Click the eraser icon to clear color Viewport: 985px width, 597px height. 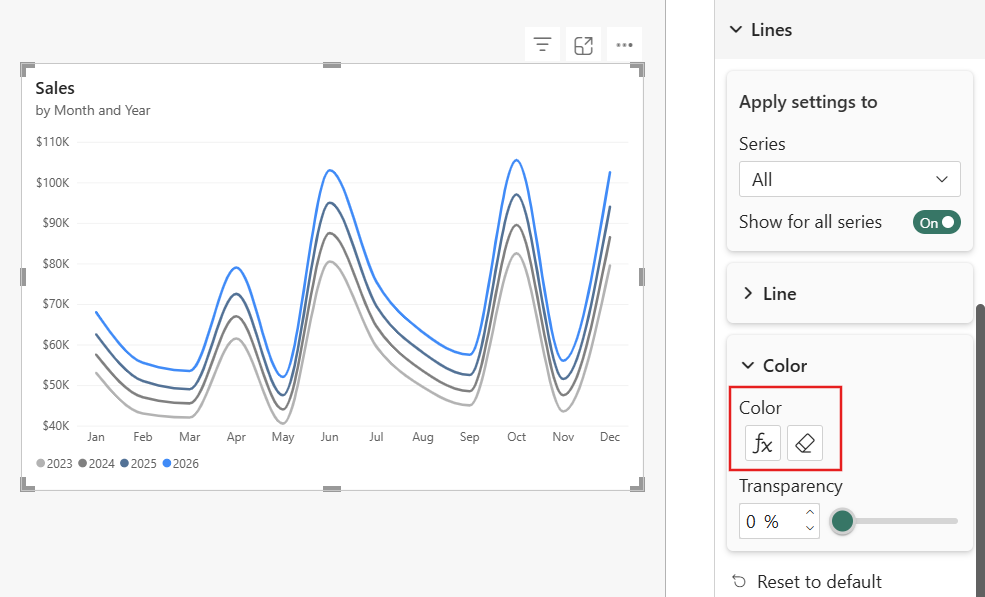(x=805, y=443)
